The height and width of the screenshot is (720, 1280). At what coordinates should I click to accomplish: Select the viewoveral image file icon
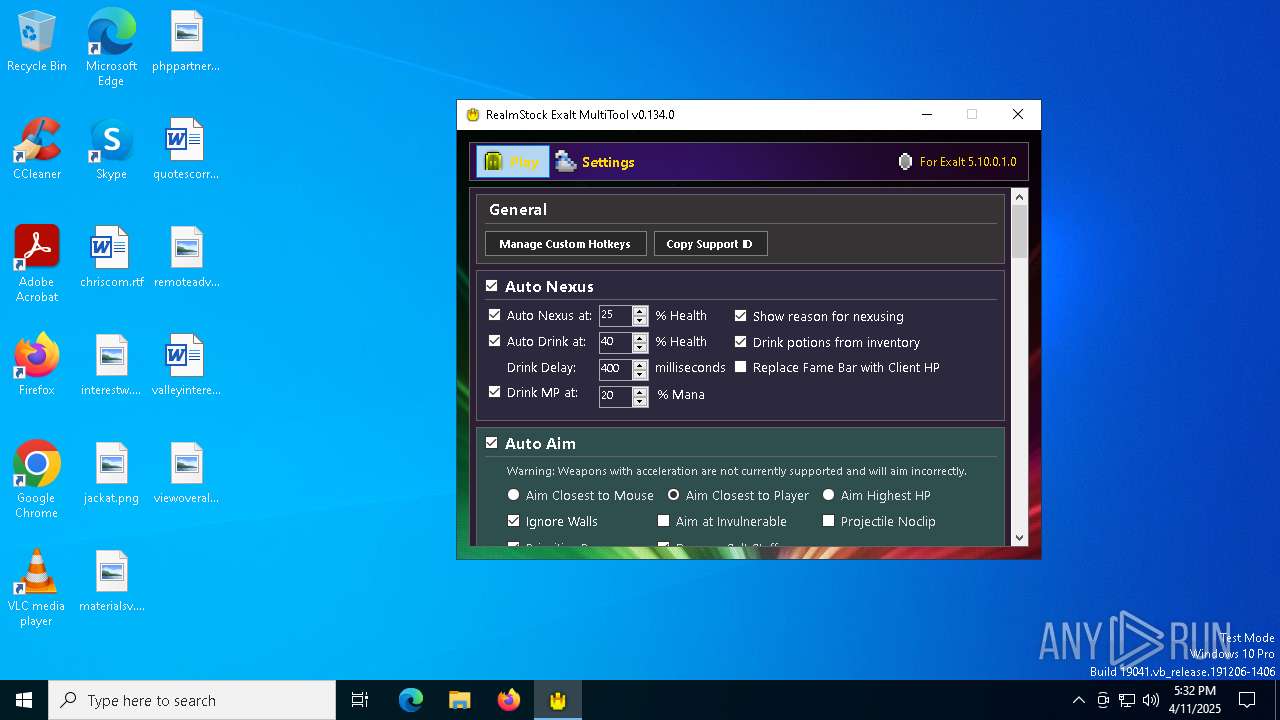[186, 474]
